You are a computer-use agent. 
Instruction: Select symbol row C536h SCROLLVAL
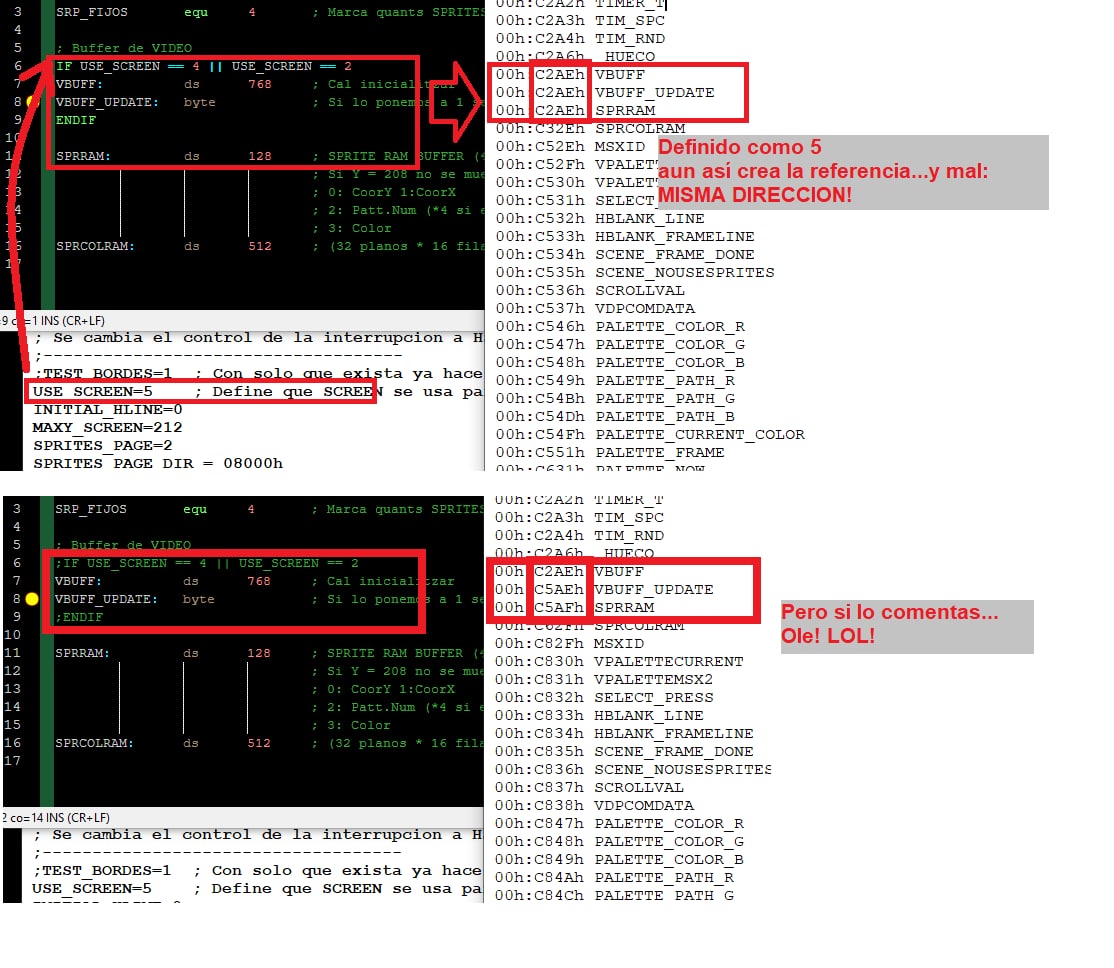[590, 290]
